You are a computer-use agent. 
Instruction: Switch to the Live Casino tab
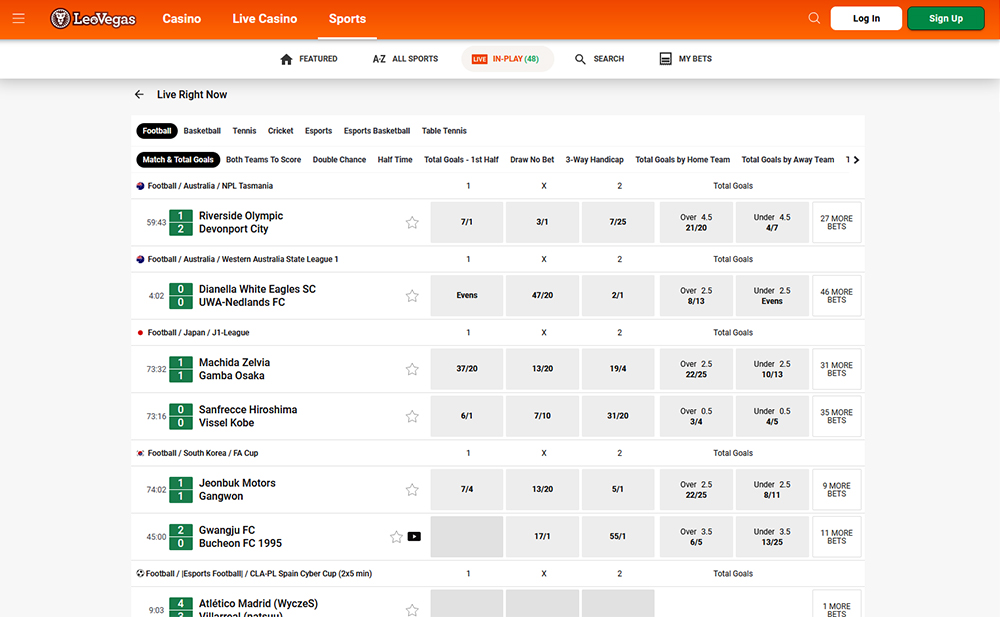(264, 19)
